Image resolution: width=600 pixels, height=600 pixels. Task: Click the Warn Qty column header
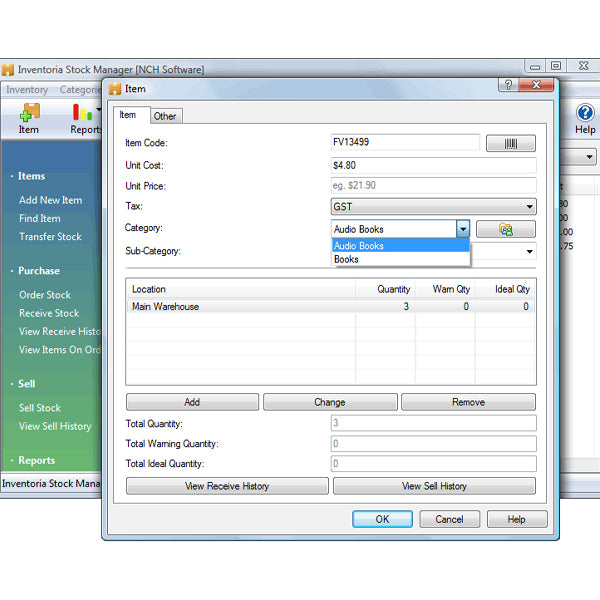click(x=446, y=289)
